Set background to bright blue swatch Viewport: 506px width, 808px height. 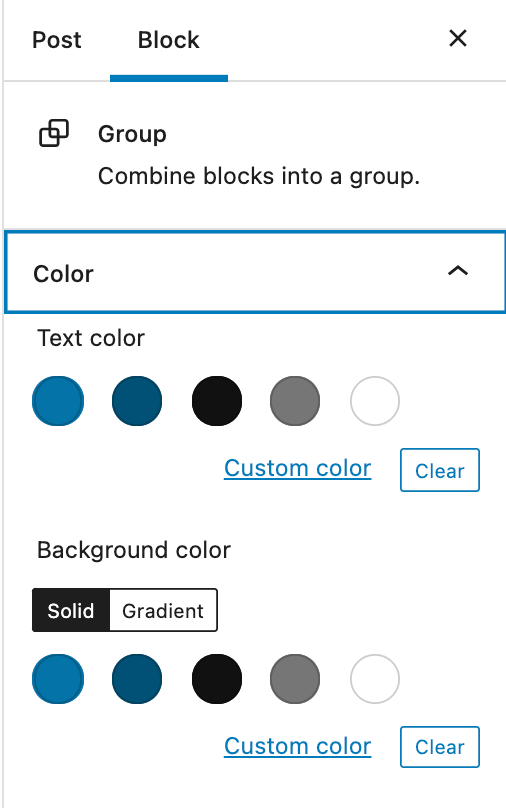pyautogui.click(x=58, y=679)
